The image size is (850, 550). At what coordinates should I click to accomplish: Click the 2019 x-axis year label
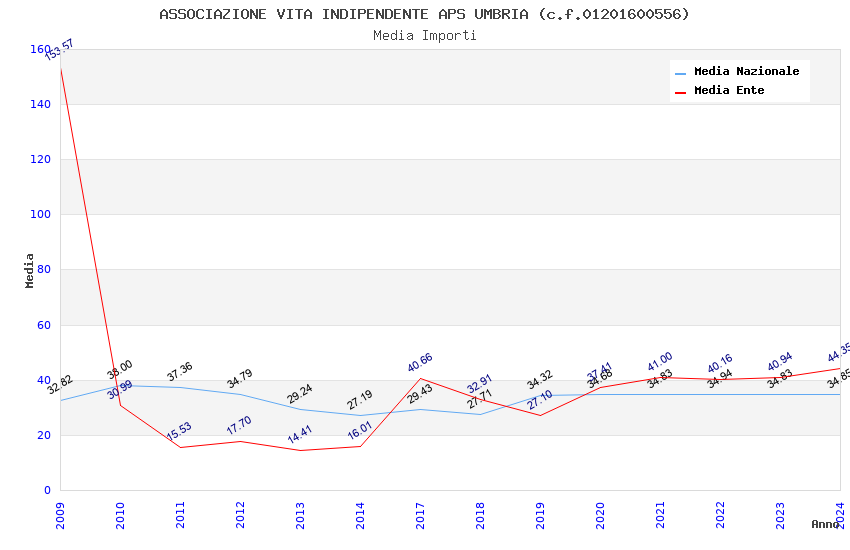click(x=540, y=515)
